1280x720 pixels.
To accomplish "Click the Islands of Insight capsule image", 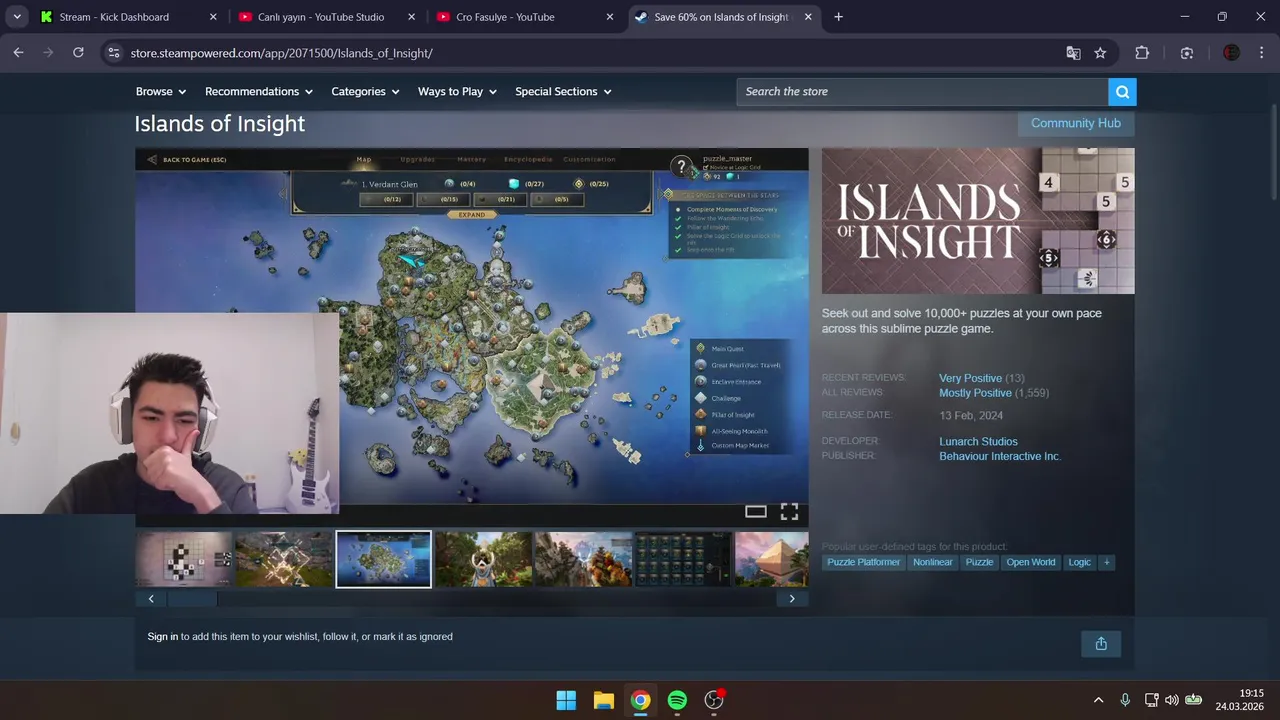I will 978,221.
